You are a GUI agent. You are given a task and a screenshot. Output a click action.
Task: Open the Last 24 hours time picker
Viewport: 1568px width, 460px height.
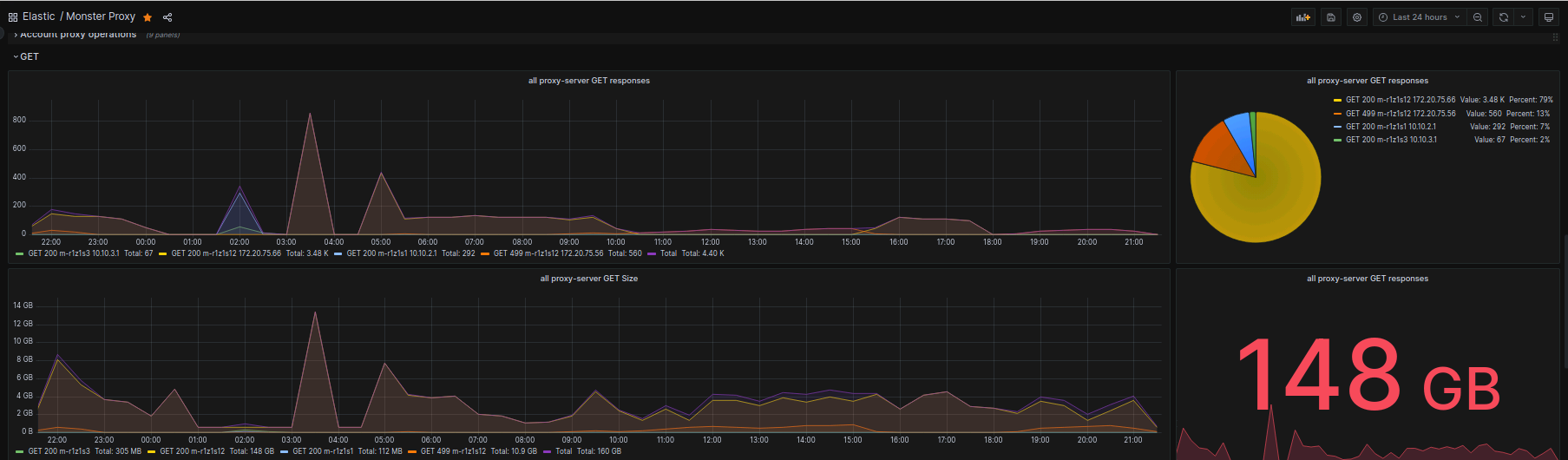1420,17
